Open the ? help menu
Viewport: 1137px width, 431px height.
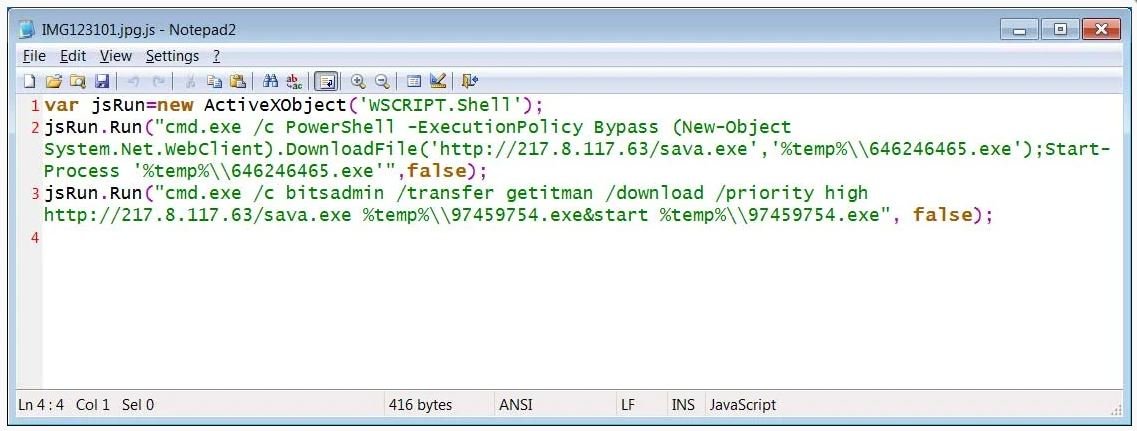click(216, 56)
